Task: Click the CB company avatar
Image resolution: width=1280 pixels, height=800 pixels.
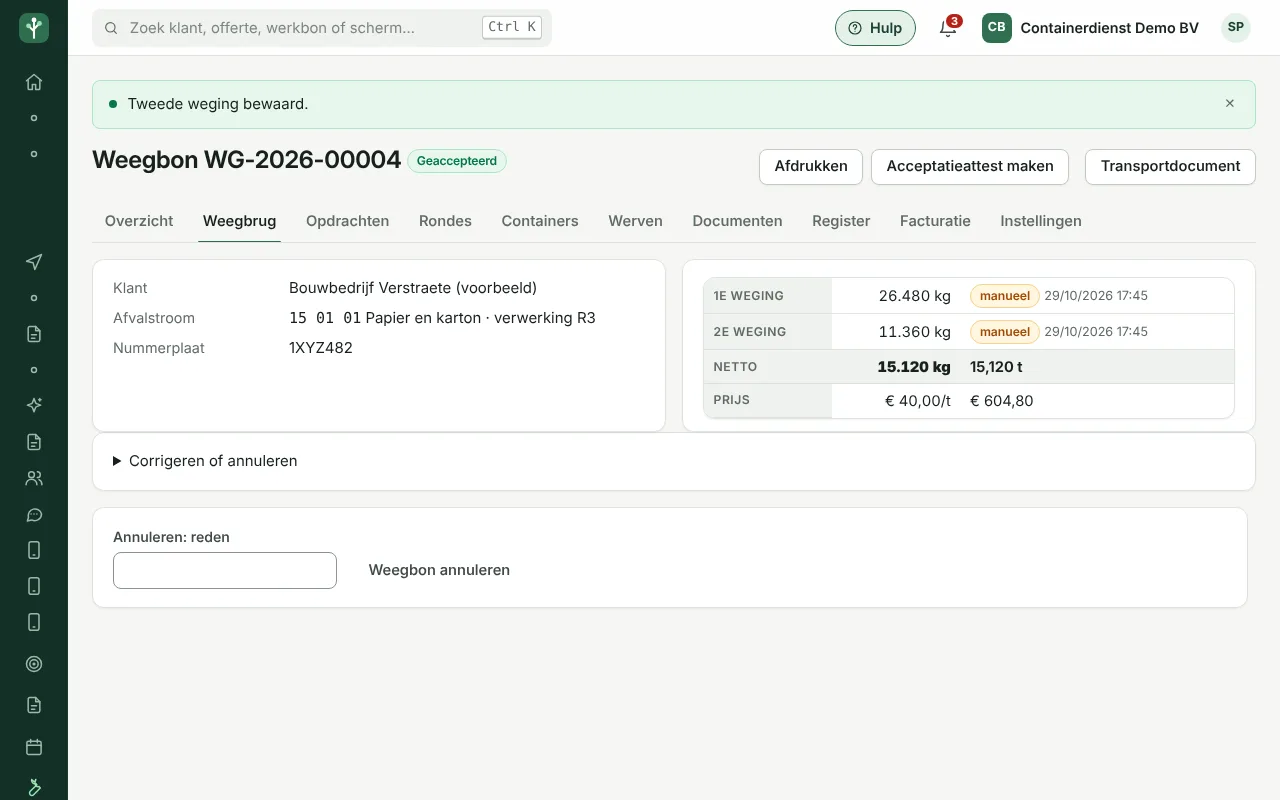Action: [996, 28]
